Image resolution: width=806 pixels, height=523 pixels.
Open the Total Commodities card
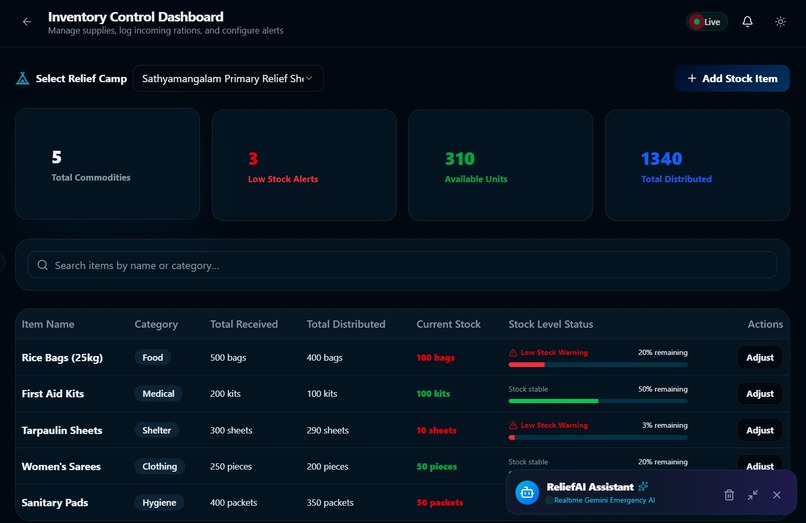tap(107, 164)
